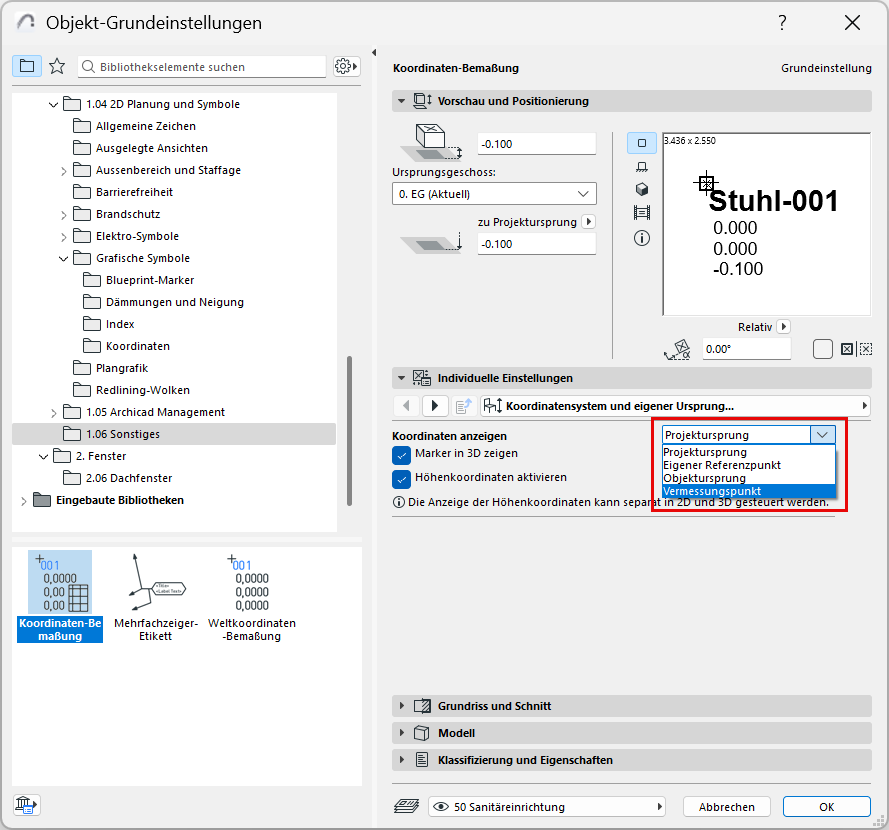The width and height of the screenshot is (889, 830).
Task: Open the 50 Sanitäreinrichtung layer selector
Action: click(x=547, y=806)
